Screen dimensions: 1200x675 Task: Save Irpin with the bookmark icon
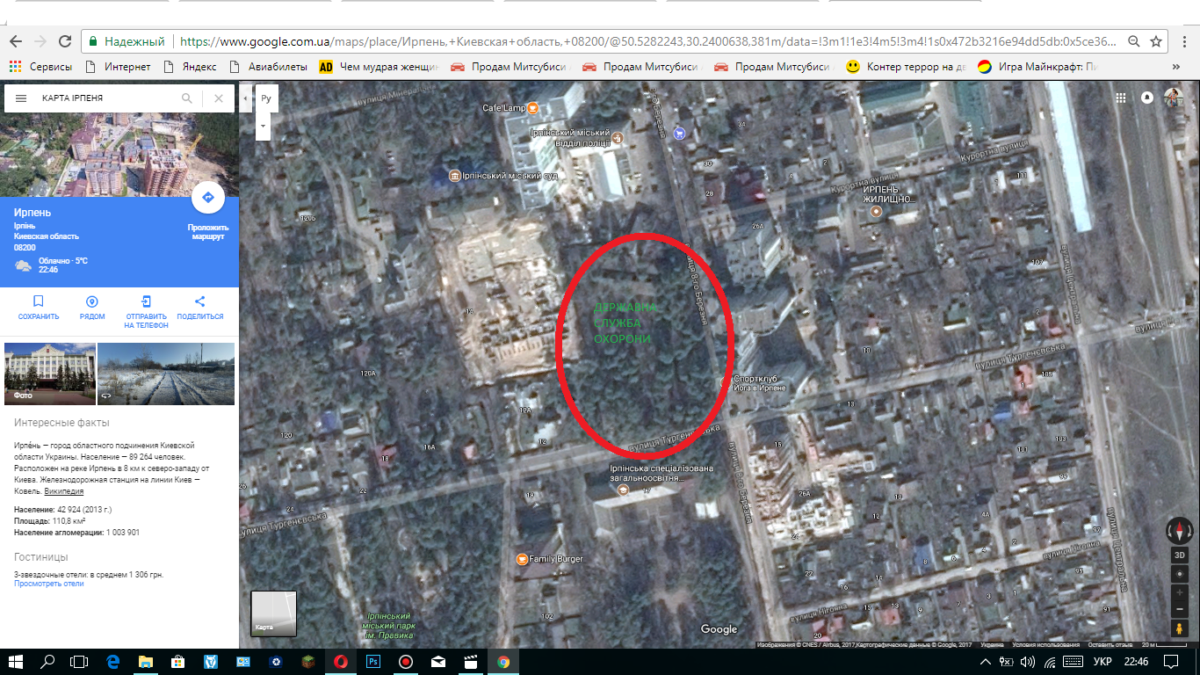(x=38, y=302)
